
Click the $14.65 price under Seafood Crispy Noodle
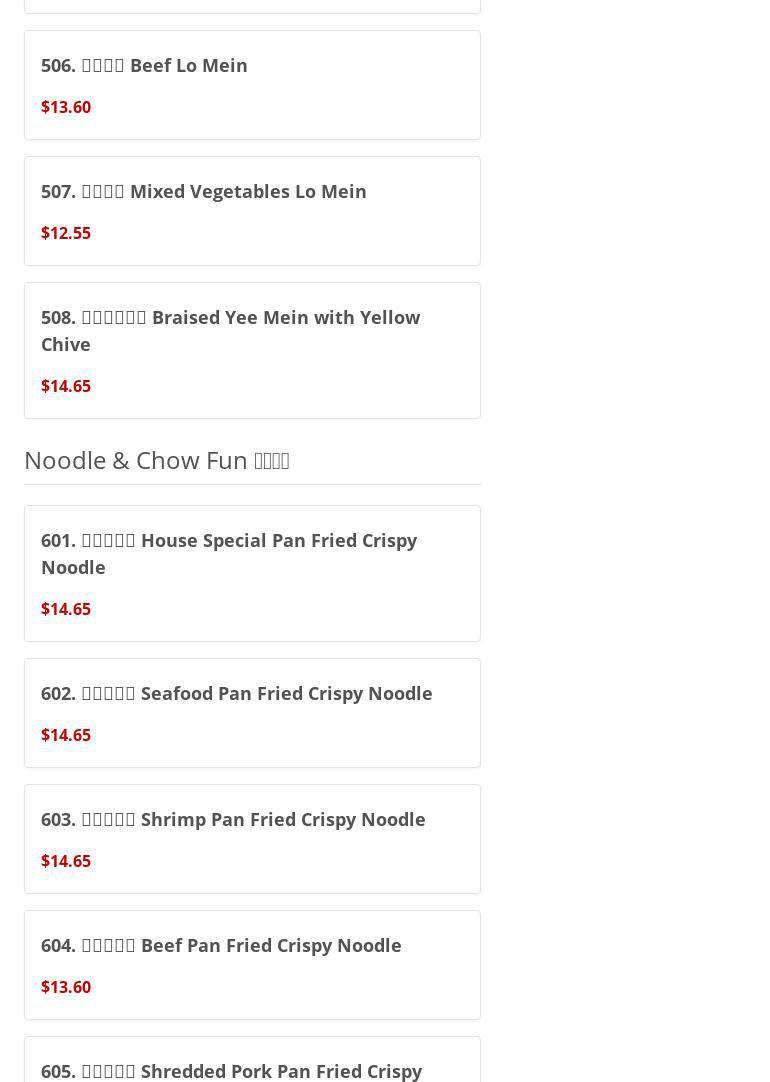66,735
